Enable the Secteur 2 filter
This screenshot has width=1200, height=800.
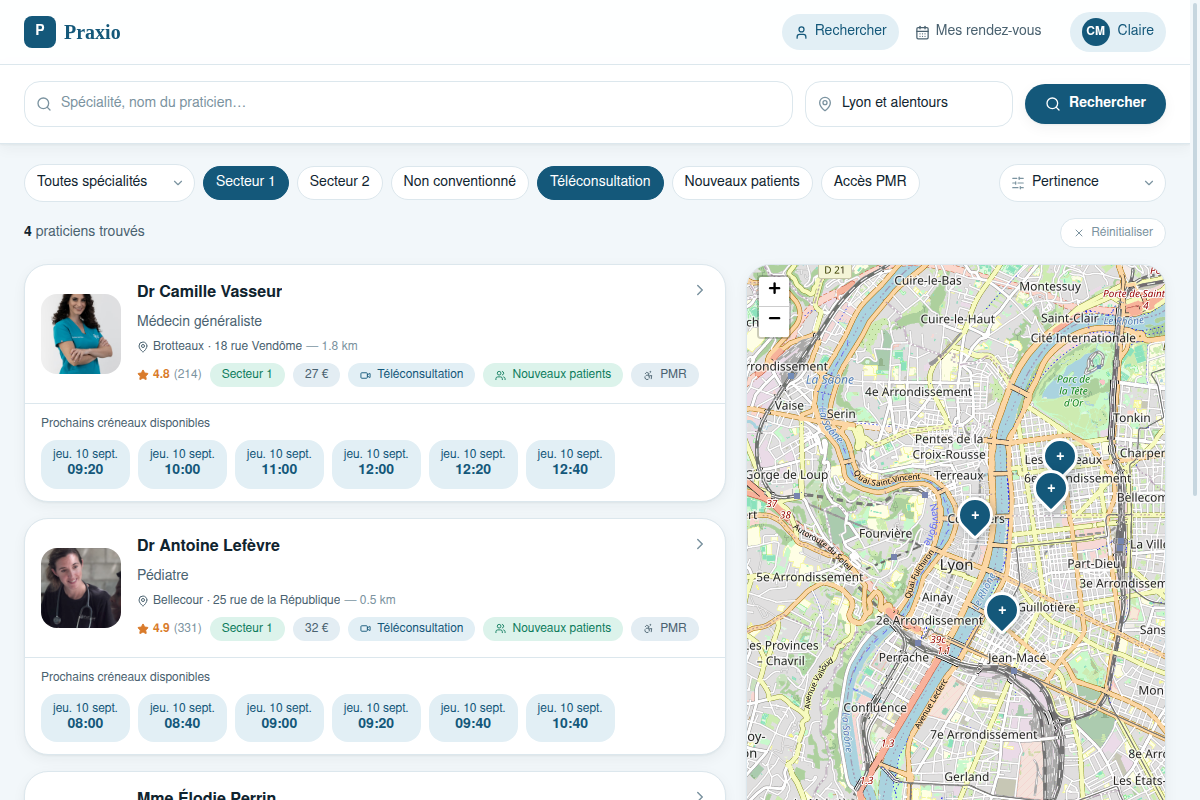click(339, 182)
